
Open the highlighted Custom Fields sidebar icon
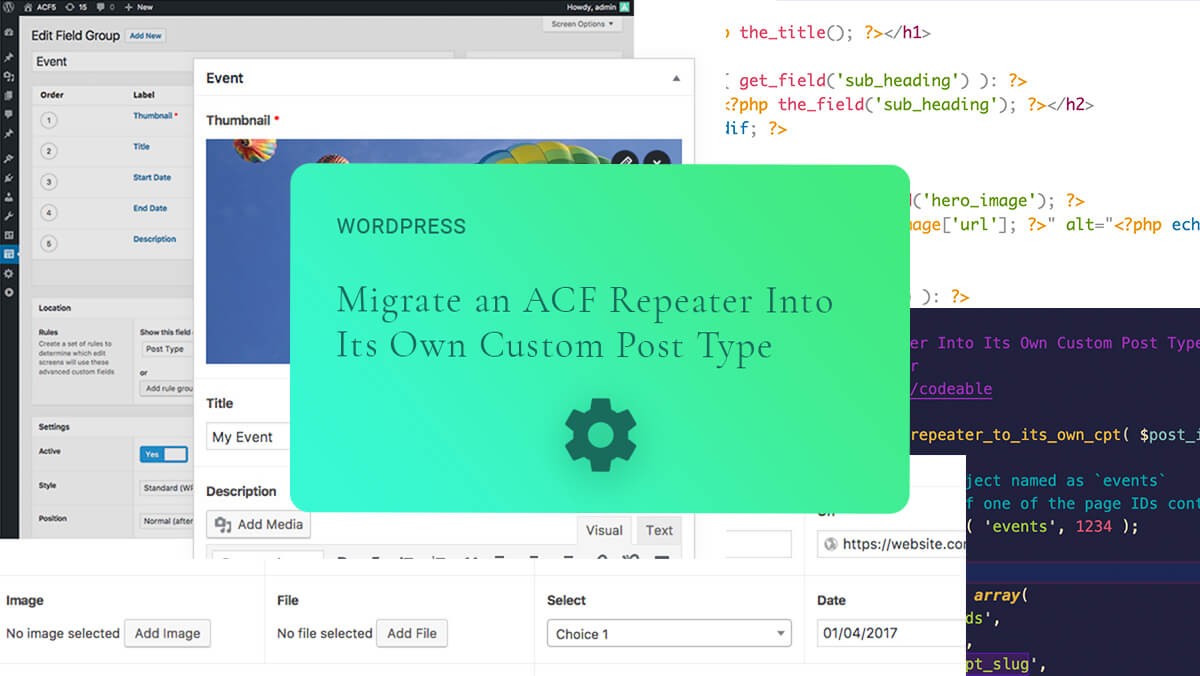point(9,253)
